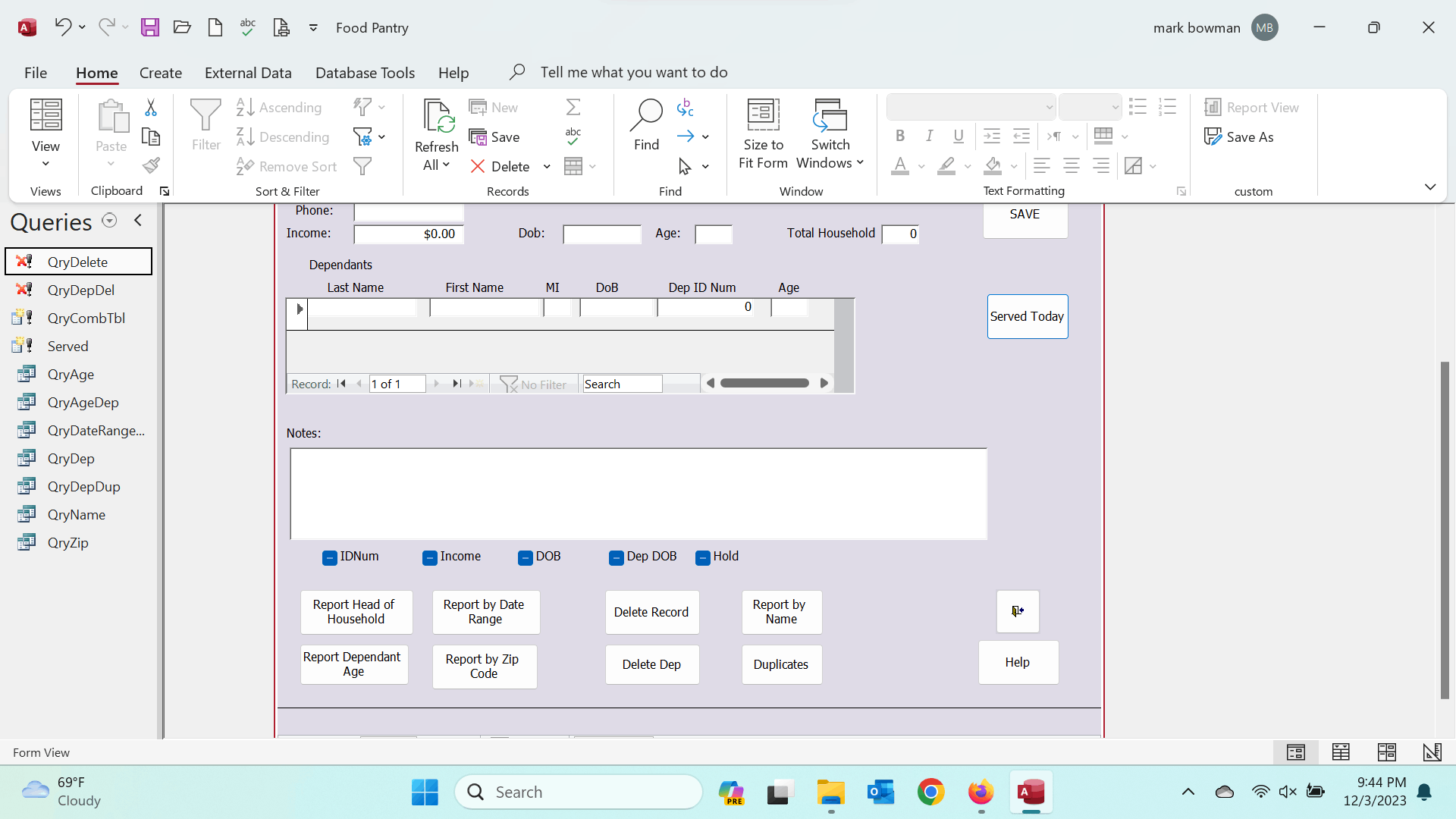Open the External Data tab
1456x819 pixels.
pos(248,73)
